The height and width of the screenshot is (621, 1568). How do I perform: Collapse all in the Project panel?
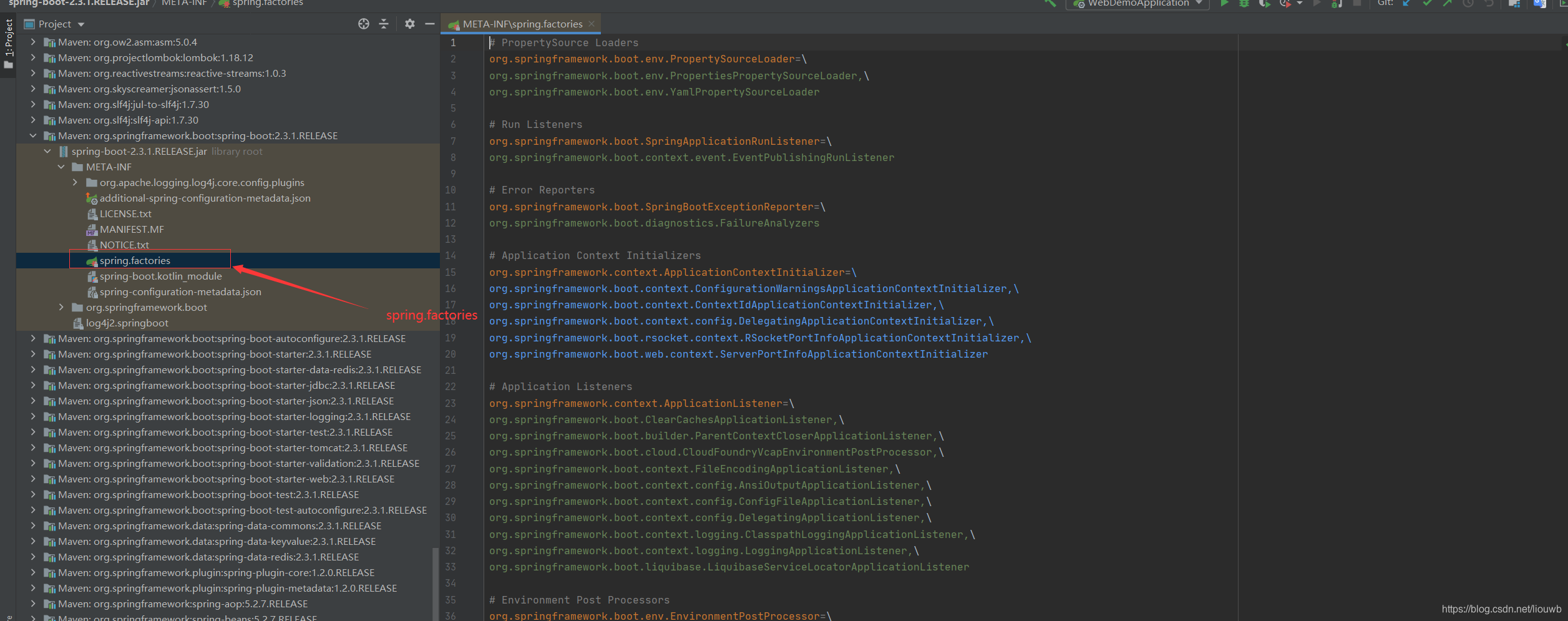coord(384,24)
